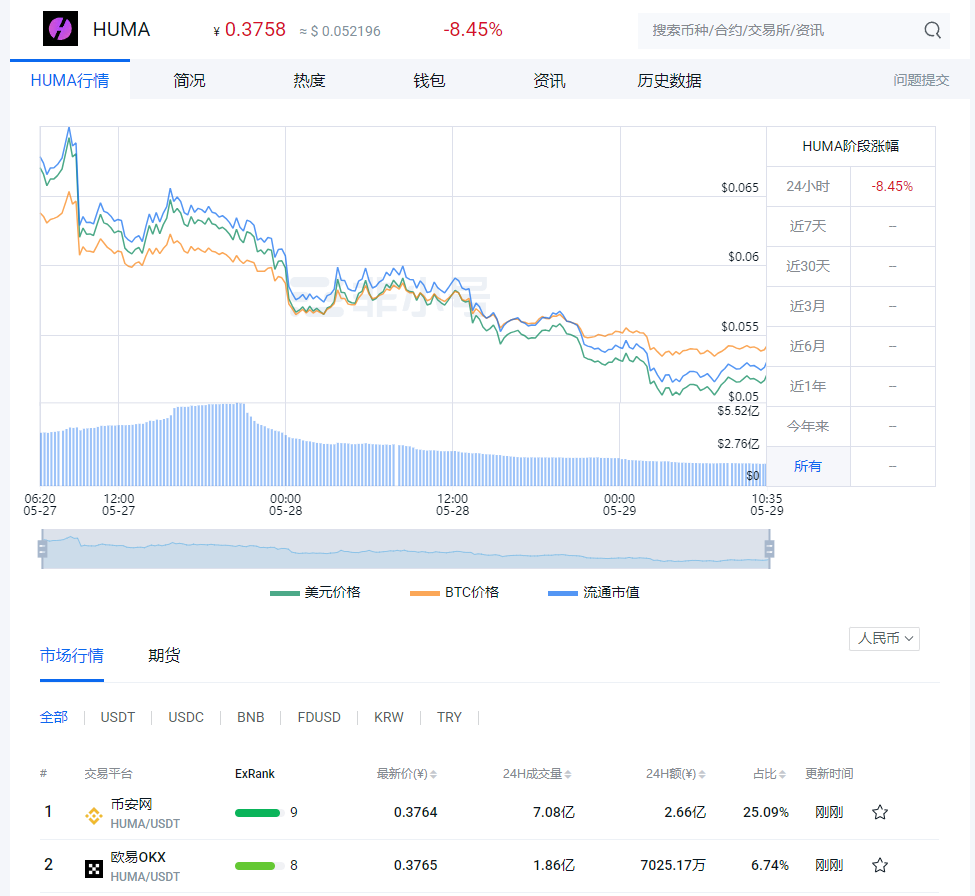Image resolution: width=975 pixels, height=896 pixels.
Task: Favorite the OKX HUMA/USDT row star
Action: 879,865
